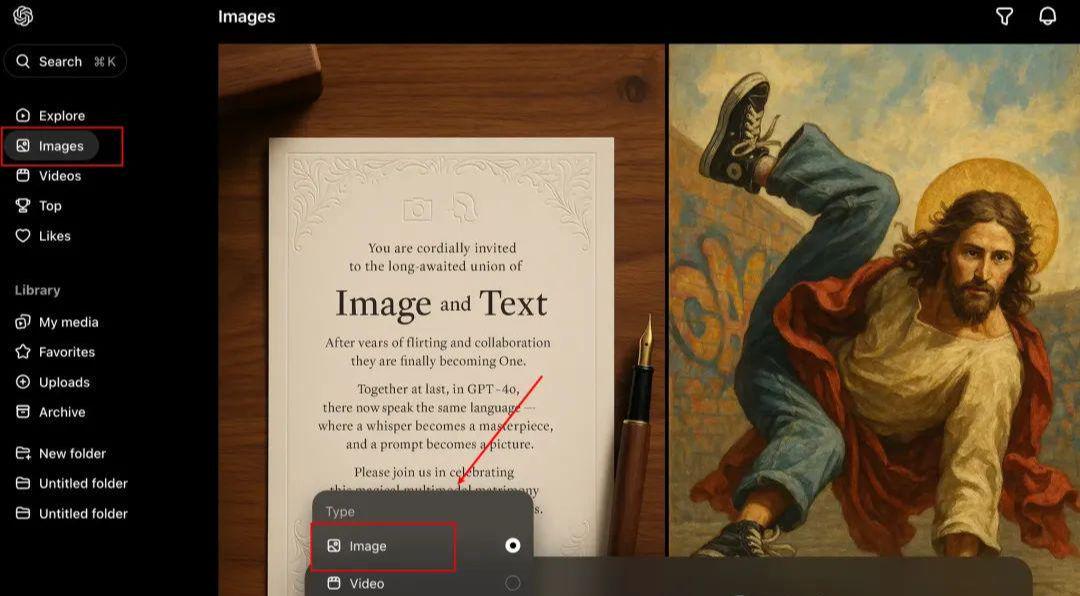Viewport: 1080px width, 596px height.
Task: Open the Explore section
Action: (x=61, y=116)
